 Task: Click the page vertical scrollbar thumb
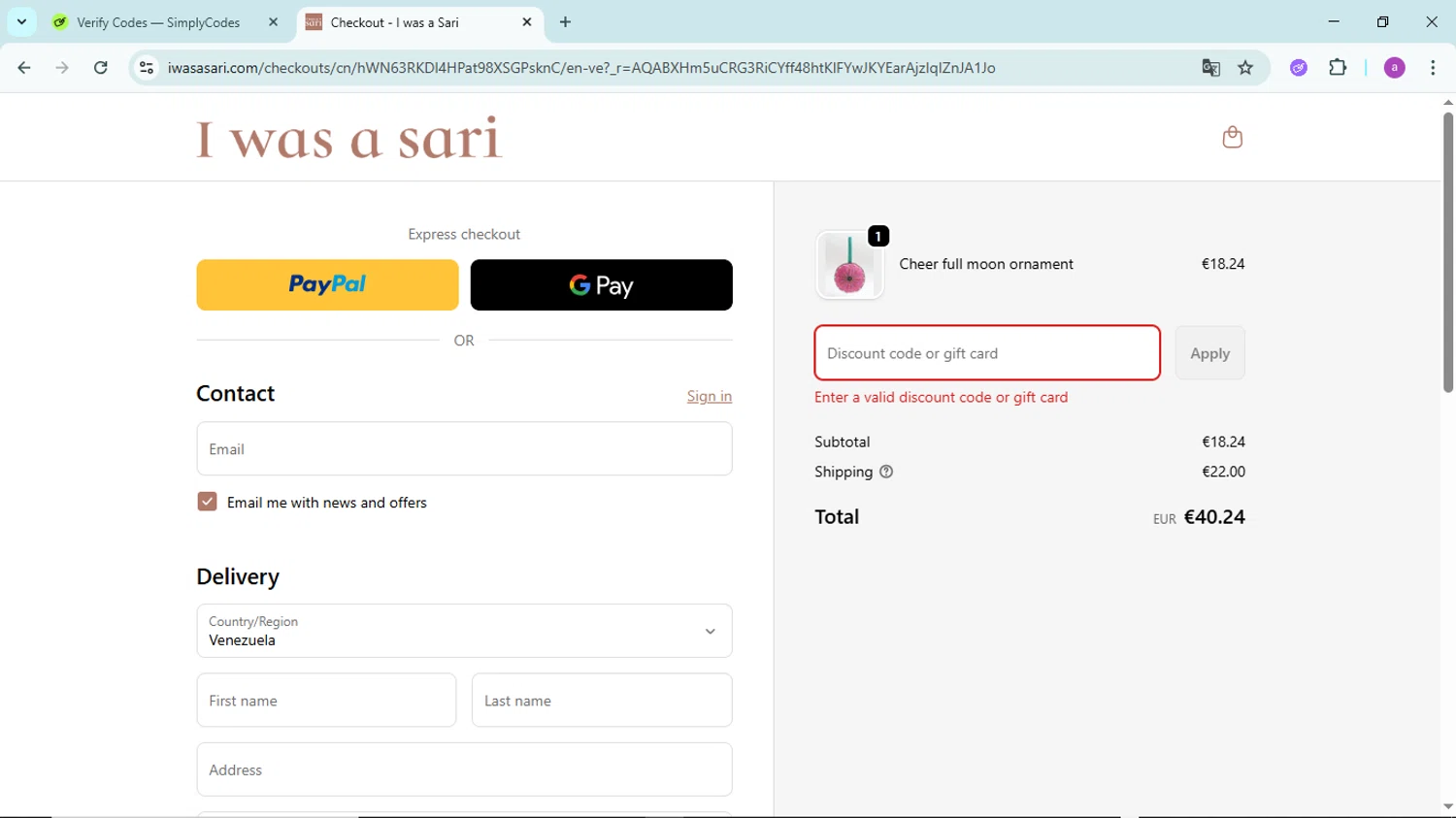point(1447,252)
